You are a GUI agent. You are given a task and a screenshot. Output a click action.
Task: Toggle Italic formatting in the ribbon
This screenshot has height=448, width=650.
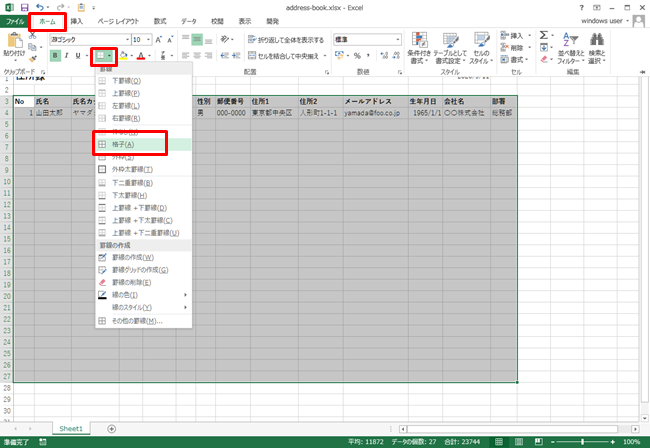(67, 55)
